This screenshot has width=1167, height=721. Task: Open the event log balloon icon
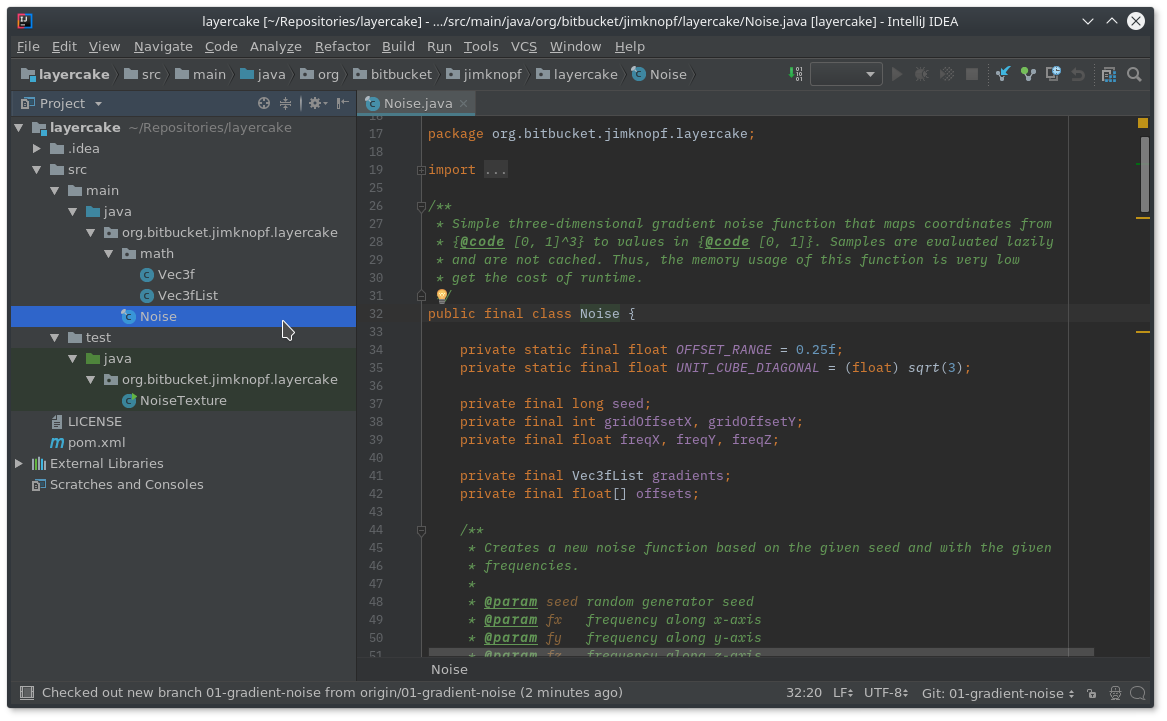click(x=1138, y=693)
